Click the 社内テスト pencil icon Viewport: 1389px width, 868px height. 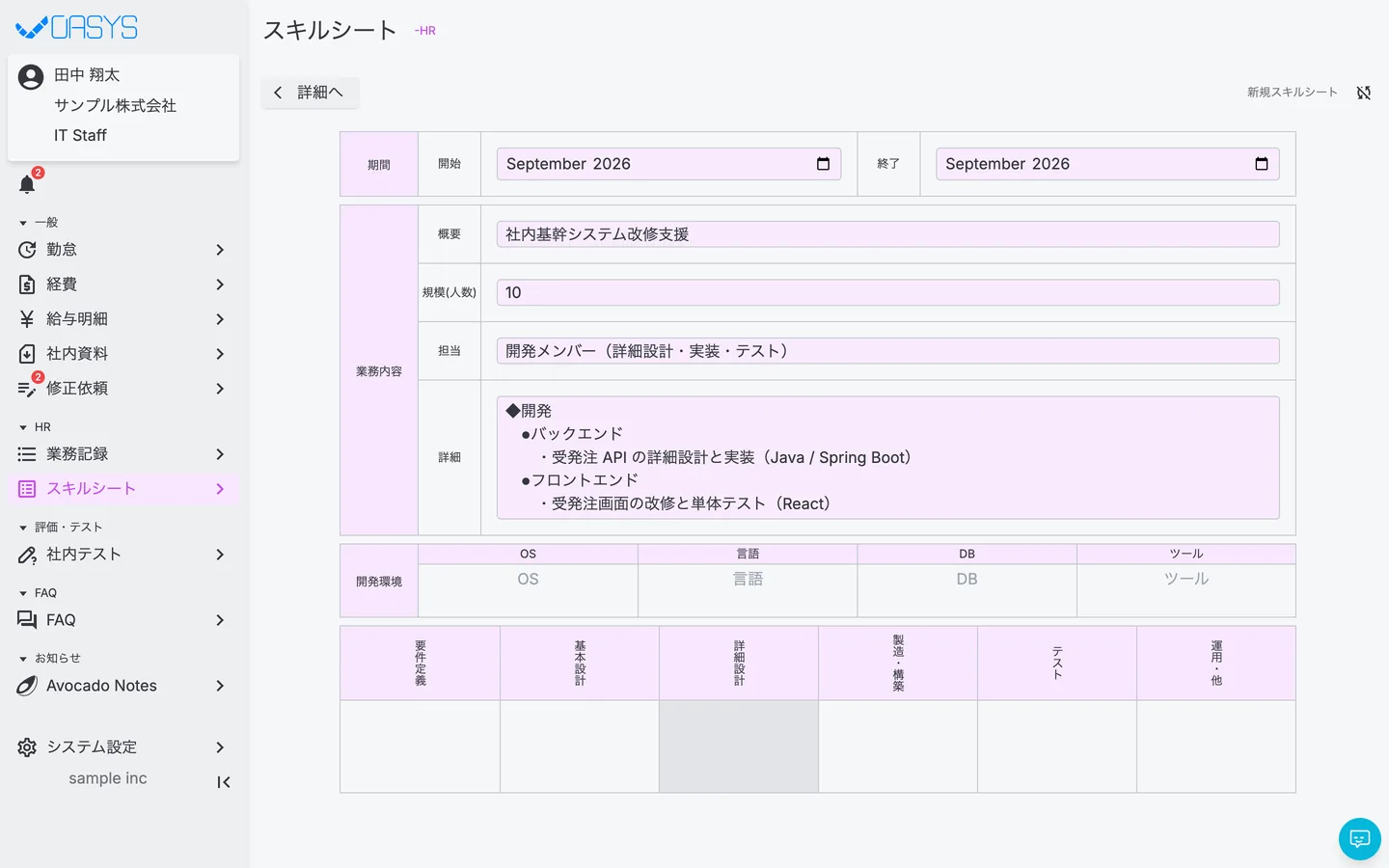[27, 555]
